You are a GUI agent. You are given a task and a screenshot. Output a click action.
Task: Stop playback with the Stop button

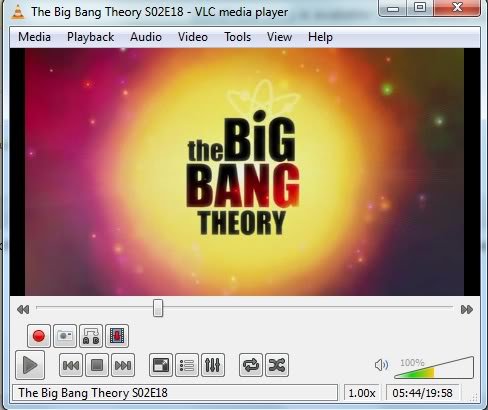click(x=97, y=365)
